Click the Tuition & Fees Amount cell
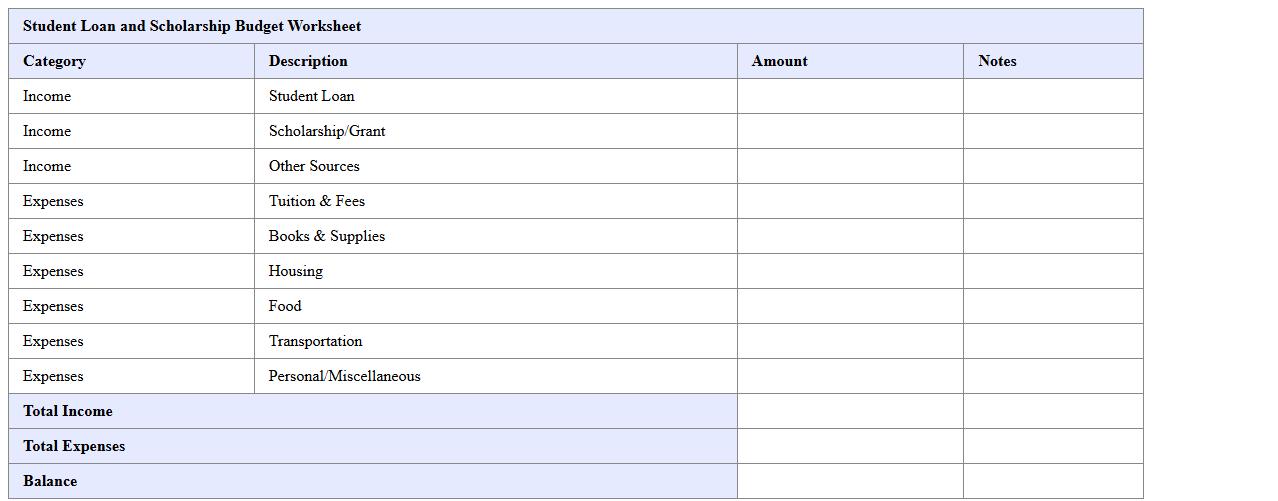The image size is (1278, 501). pos(850,201)
